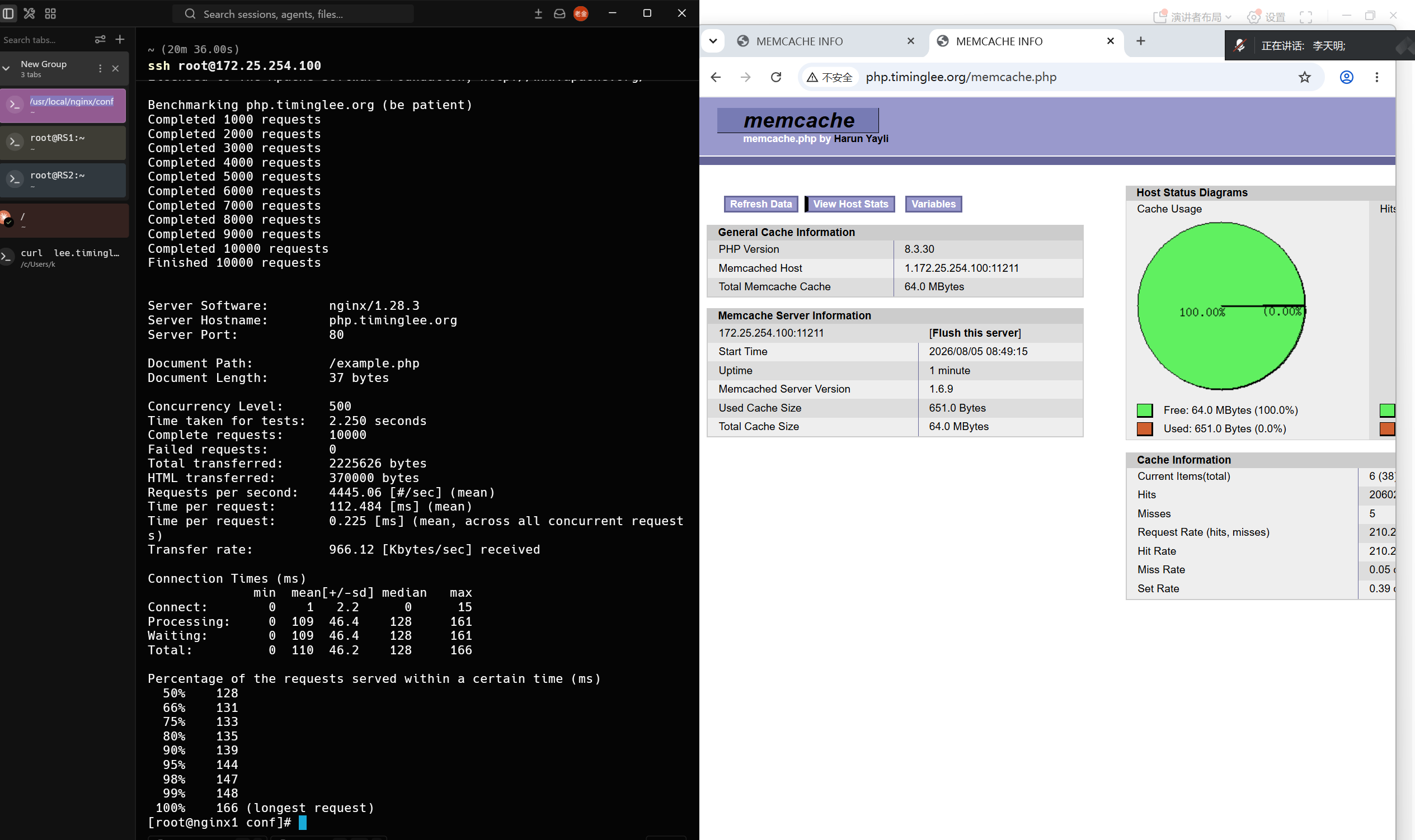Screen dimensions: 1415x840
Task: Open the curl lee.timinglee session tab
Action: 64,258
